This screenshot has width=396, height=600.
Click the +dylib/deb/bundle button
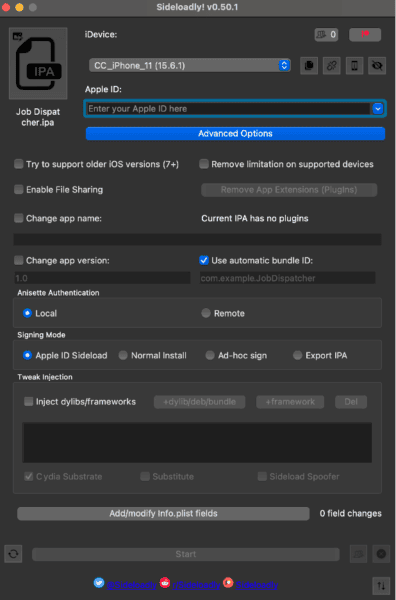click(199, 402)
